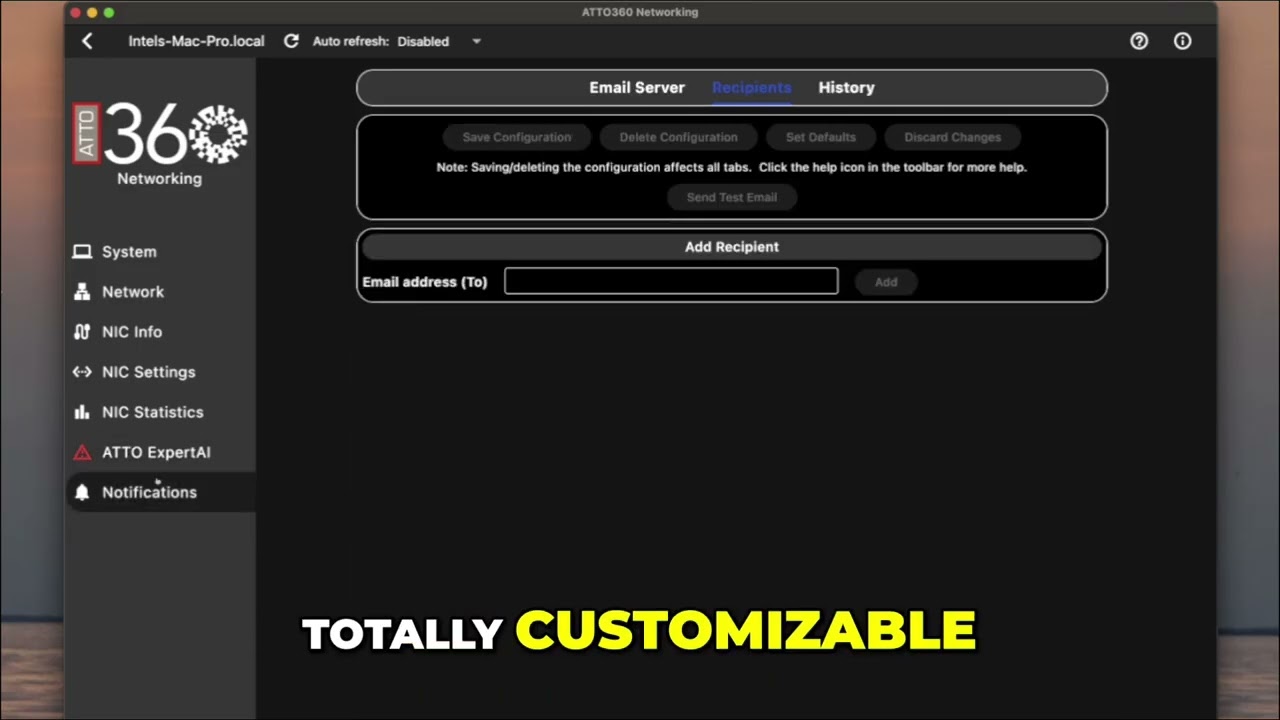Screen dimensions: 1280x720
Task: Open the System section in the sidebar
Action: (x=161, y=252)
